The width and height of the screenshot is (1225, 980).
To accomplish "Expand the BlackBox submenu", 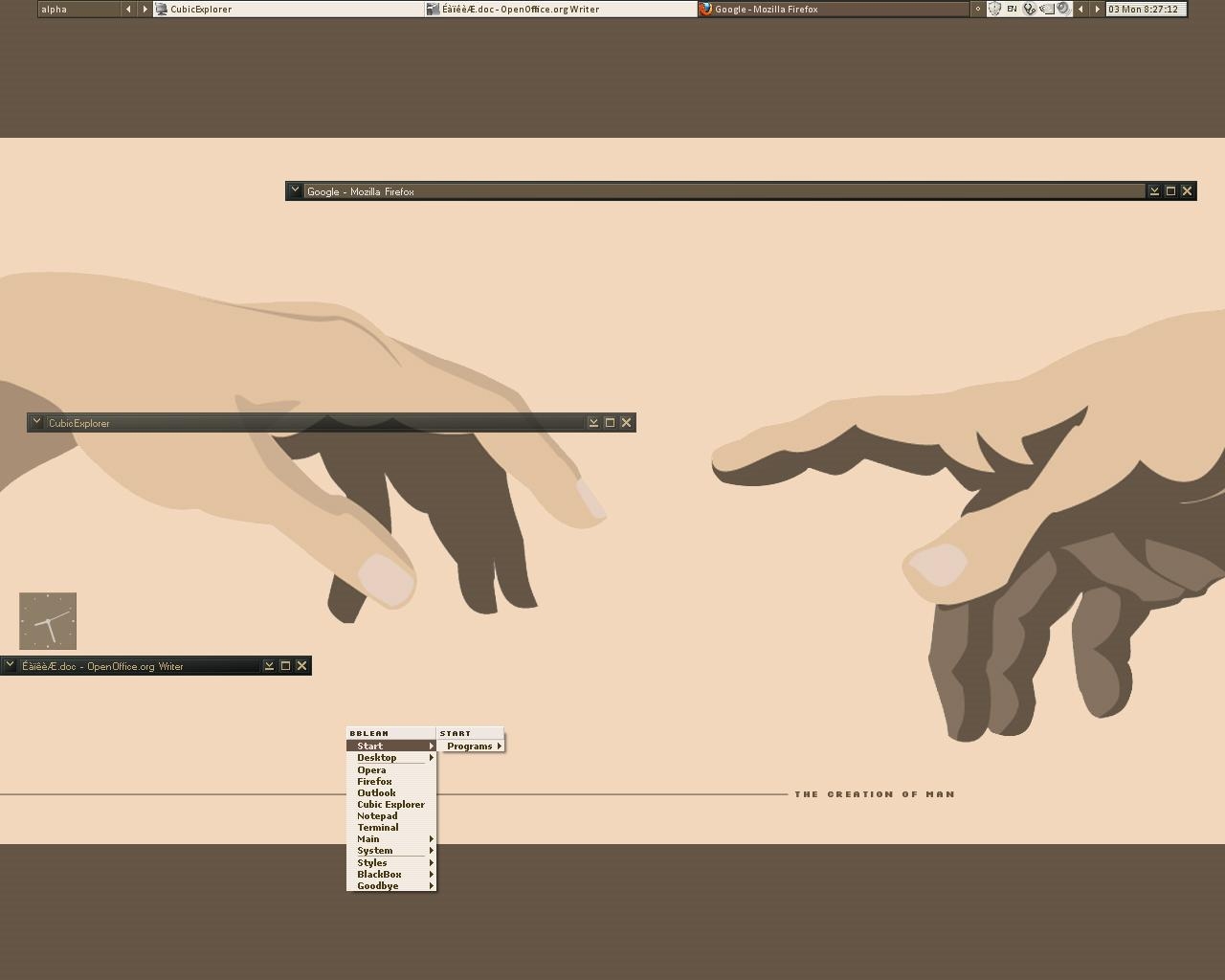I will point(391,874).
